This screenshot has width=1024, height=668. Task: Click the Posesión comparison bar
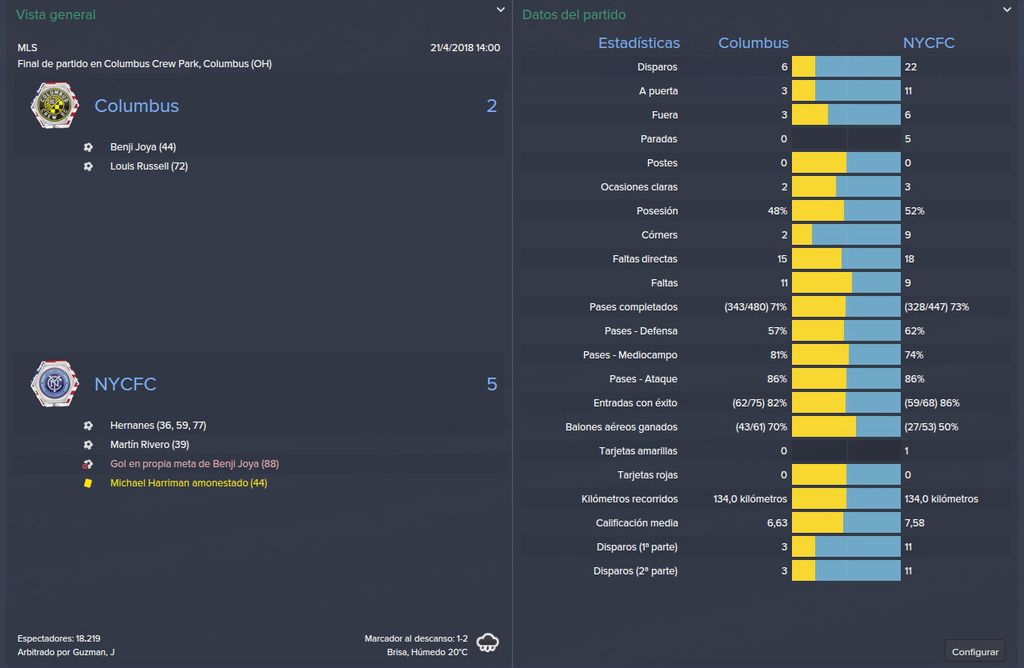click(846, 211)
